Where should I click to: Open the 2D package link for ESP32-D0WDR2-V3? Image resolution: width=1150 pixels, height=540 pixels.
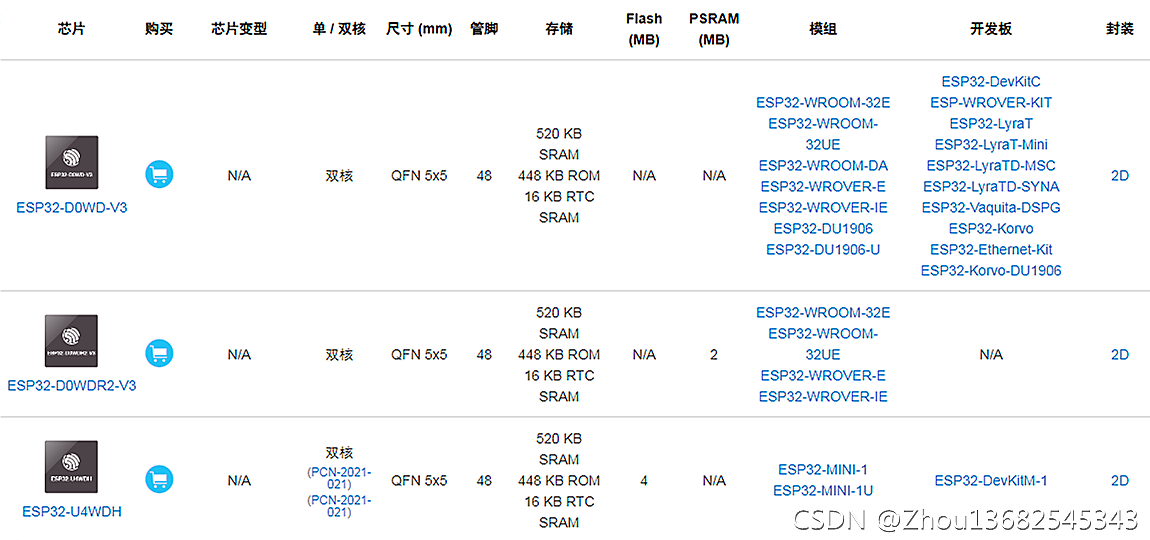[1119, 354]
